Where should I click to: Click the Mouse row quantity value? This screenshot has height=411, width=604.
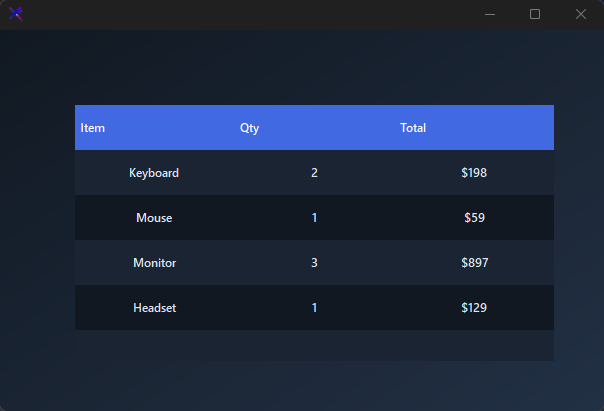[x=314, y=218]
